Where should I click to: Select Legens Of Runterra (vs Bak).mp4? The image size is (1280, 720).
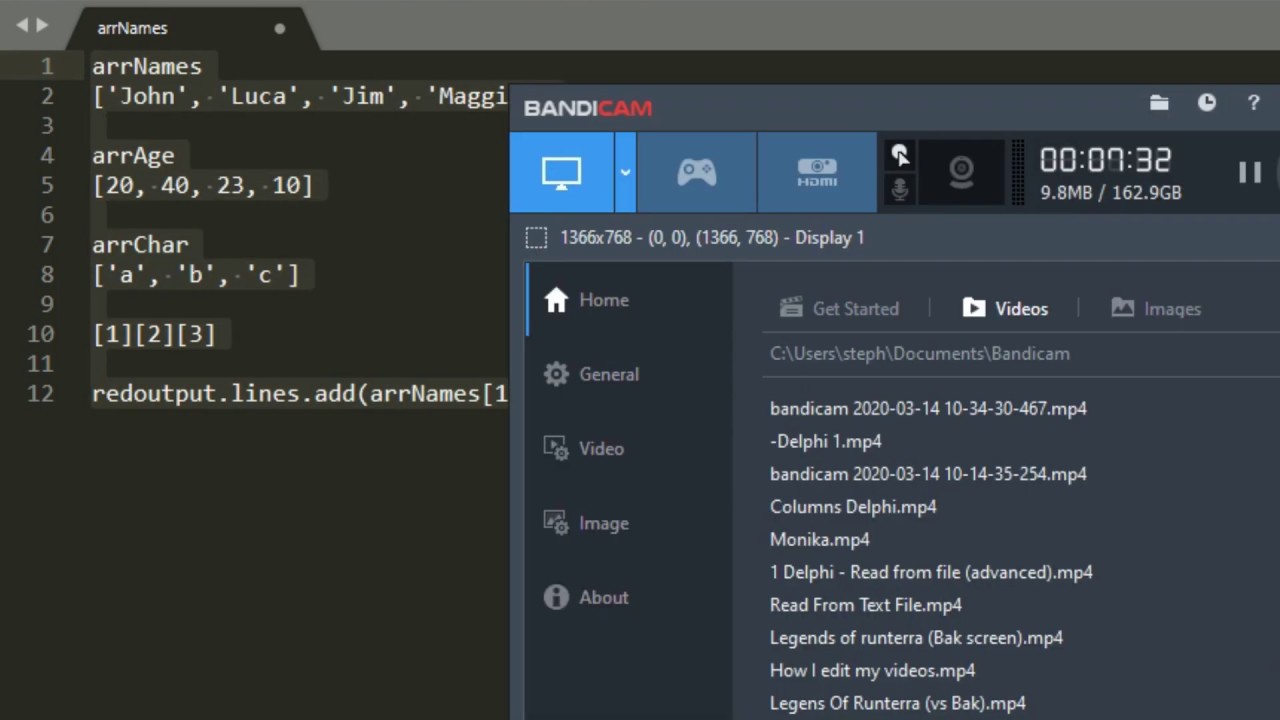[898, 704]
